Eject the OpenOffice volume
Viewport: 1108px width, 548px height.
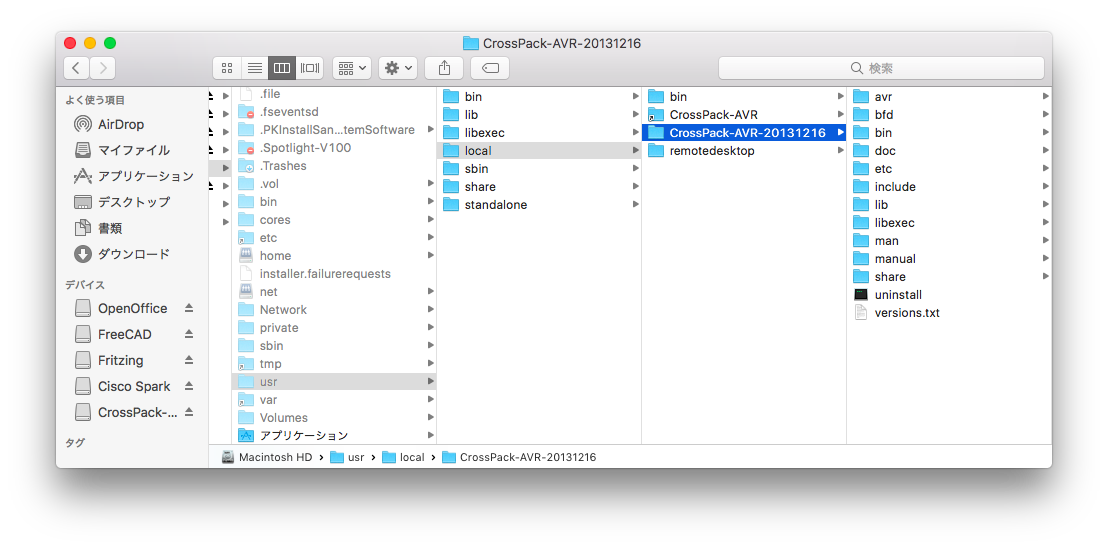click(x=189, y=309)
